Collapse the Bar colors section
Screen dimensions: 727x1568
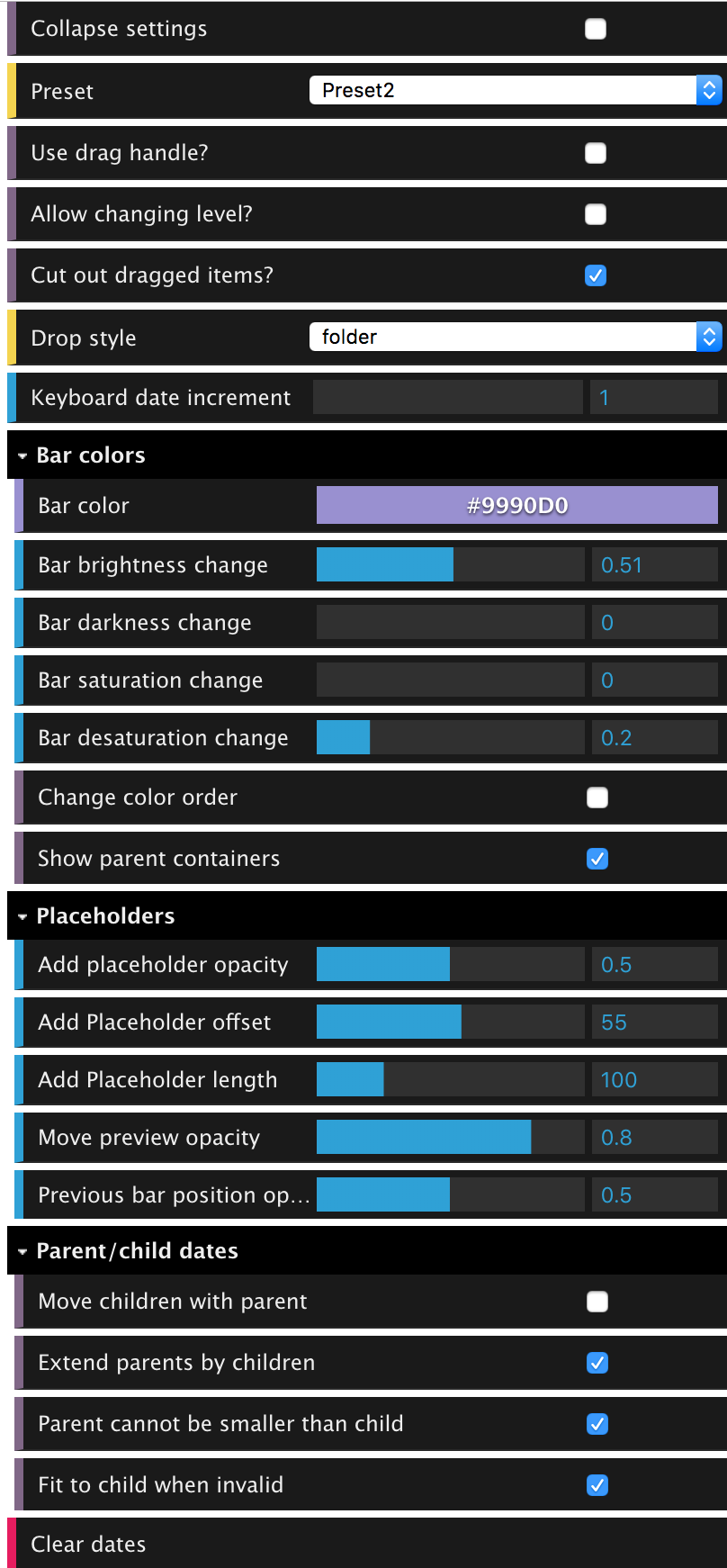[x=22, y=455]
